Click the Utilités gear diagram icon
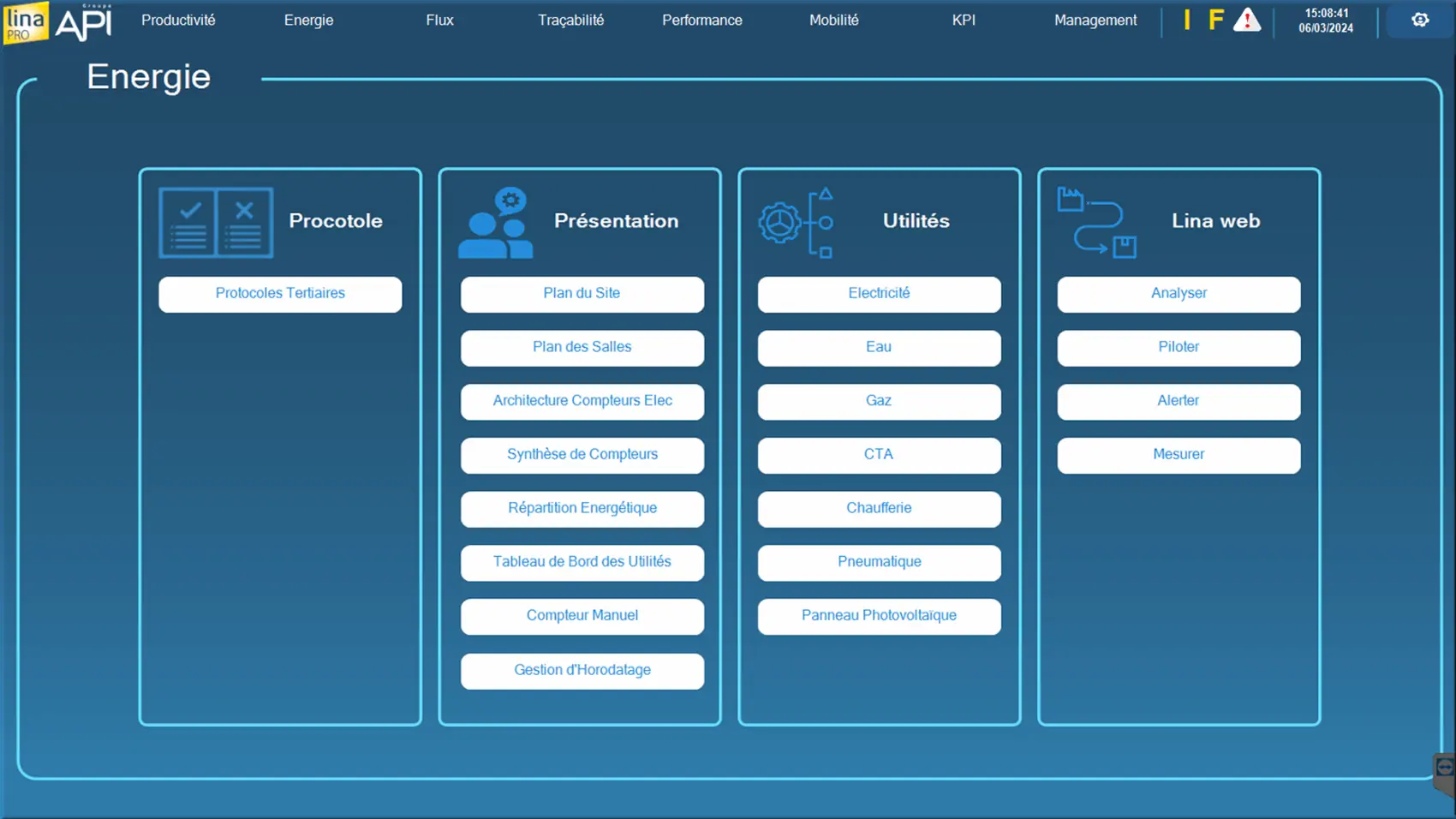The width and height of the screenshot is (1456, 819). click(796, 223)
